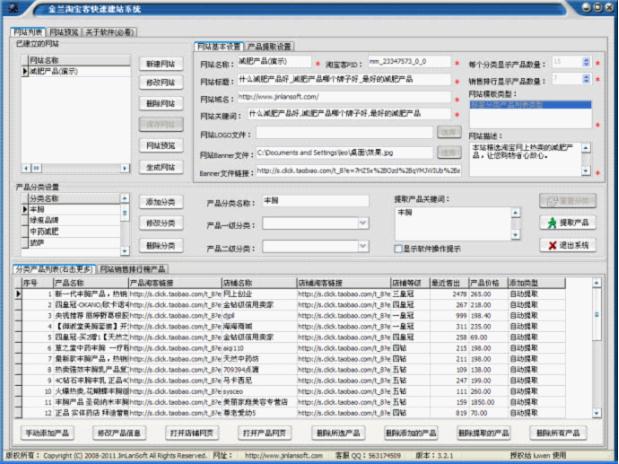Click the 修改分类 button
619x464 pixels.
pyautogui.click(x=161, y=223)
